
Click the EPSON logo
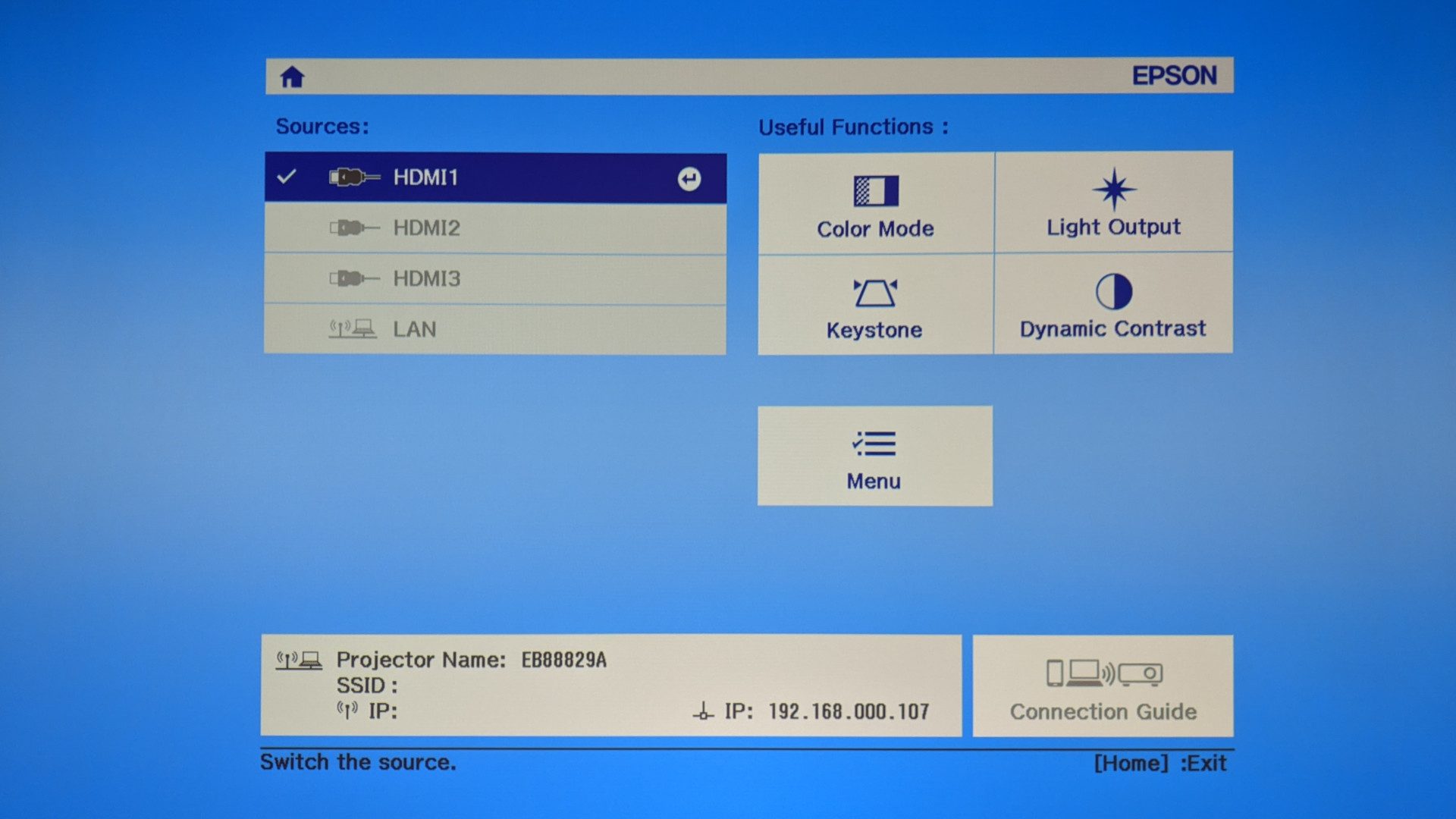point(1174,76)
